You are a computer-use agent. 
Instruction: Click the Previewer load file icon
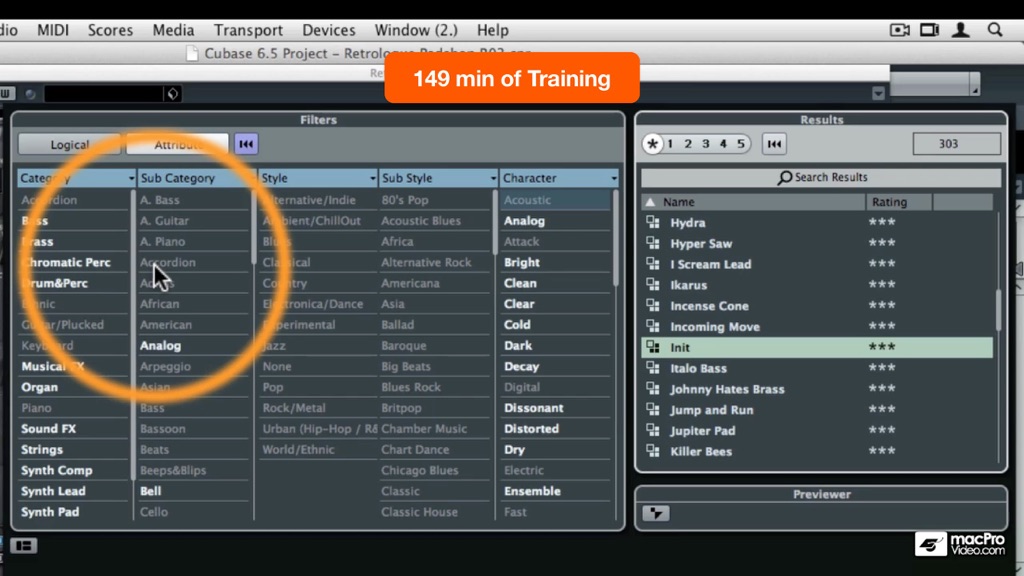[656, 513]
